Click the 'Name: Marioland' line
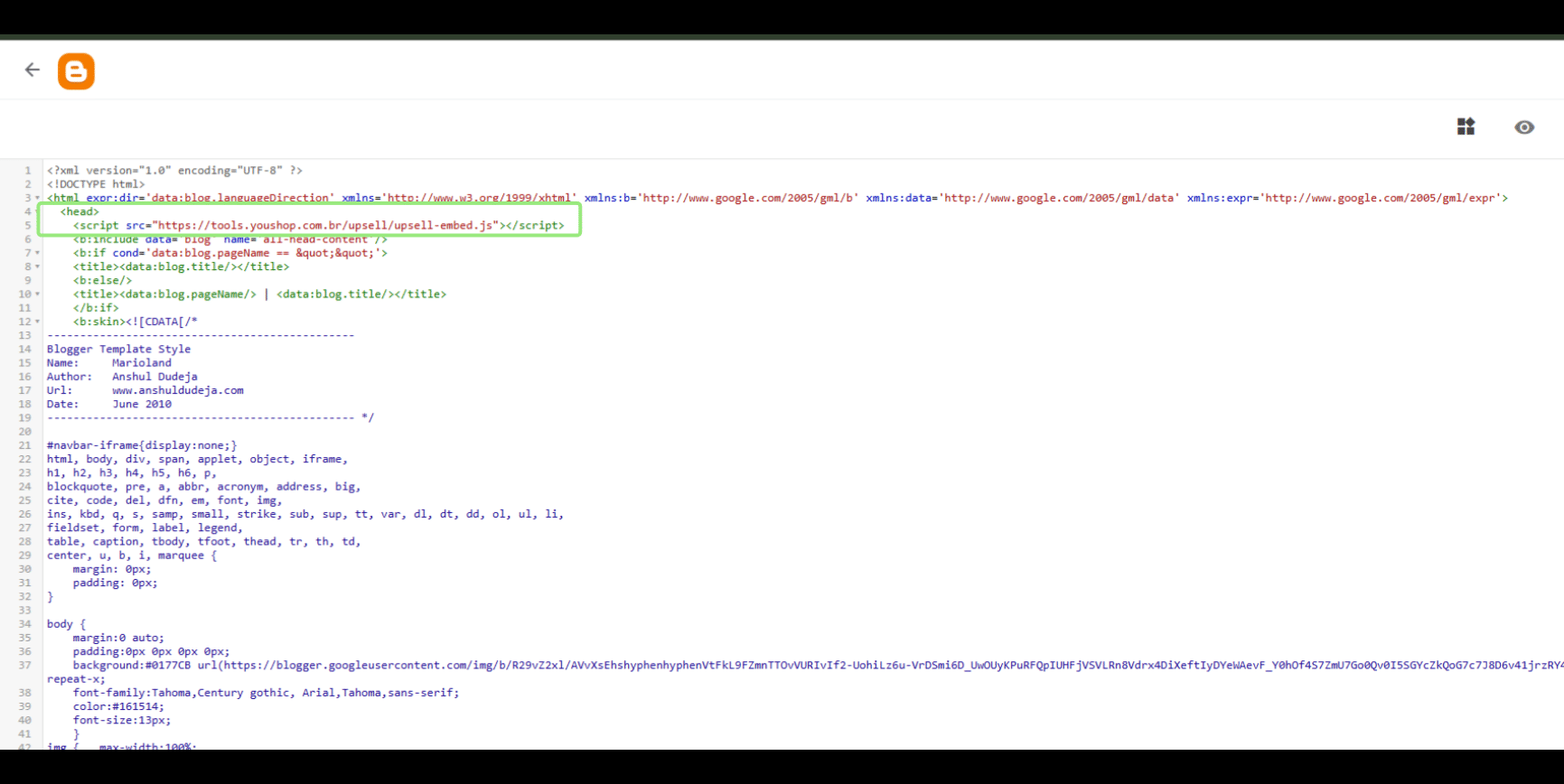Screen dimensions: 1564x784 tap(109, 363)
